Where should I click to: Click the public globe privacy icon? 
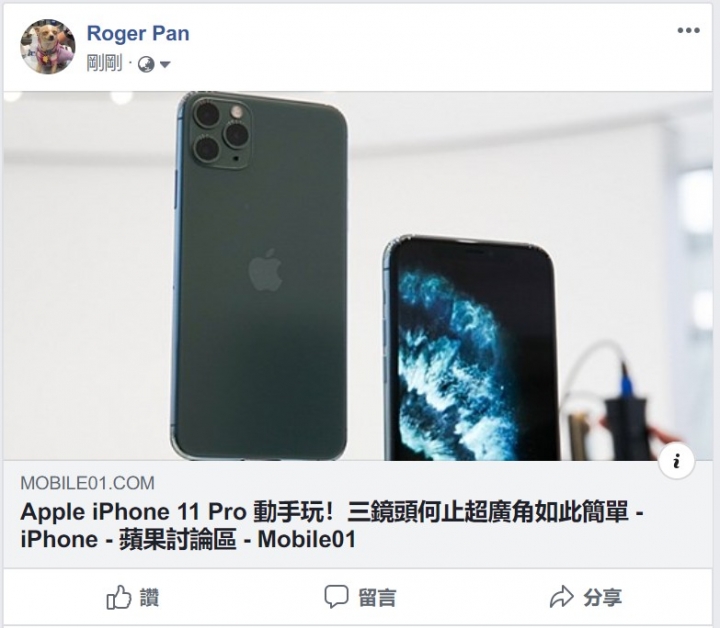point(146,64)
